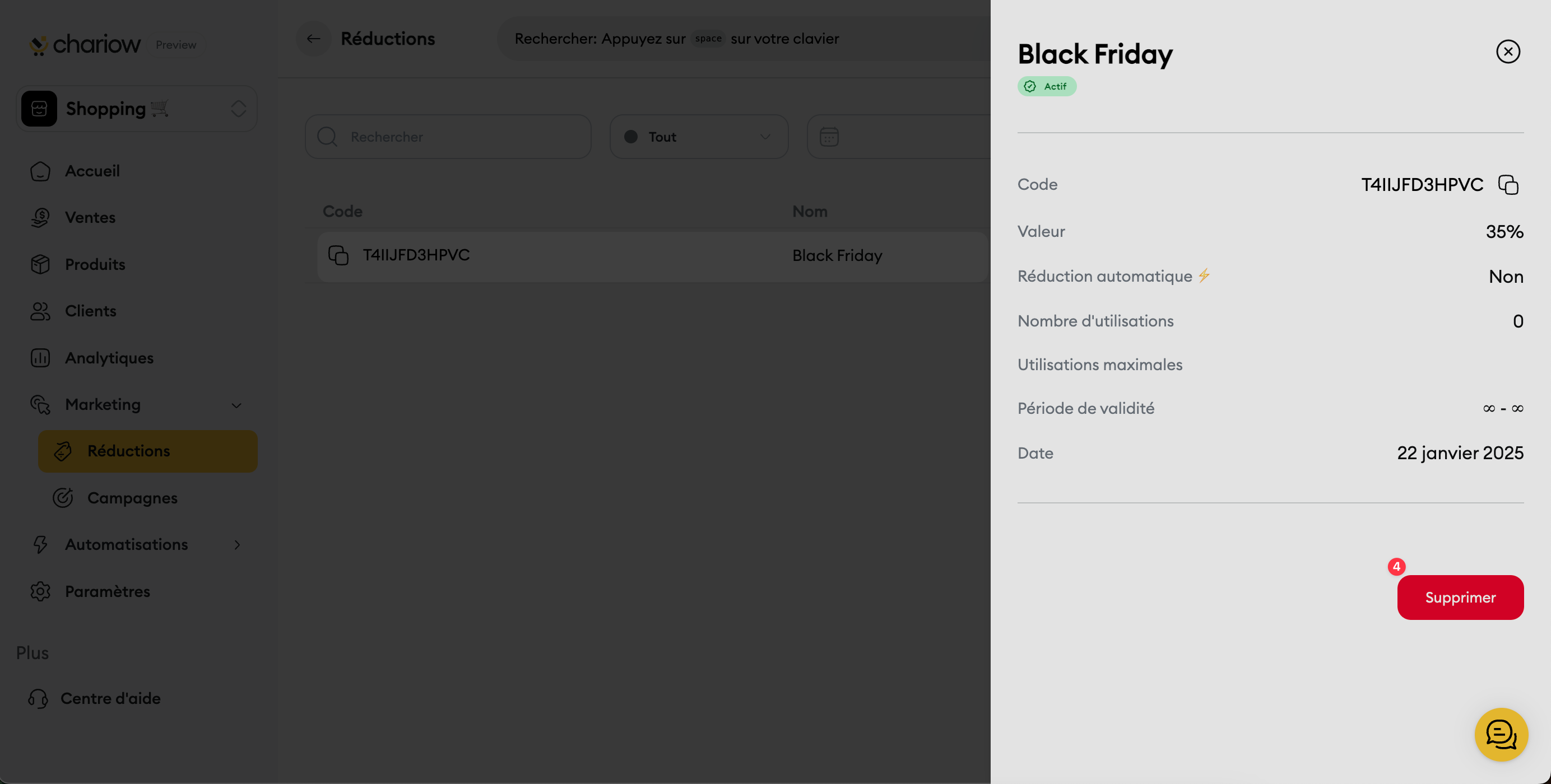
Task: Click the Shopping store icon
Action: pos(39,109)
